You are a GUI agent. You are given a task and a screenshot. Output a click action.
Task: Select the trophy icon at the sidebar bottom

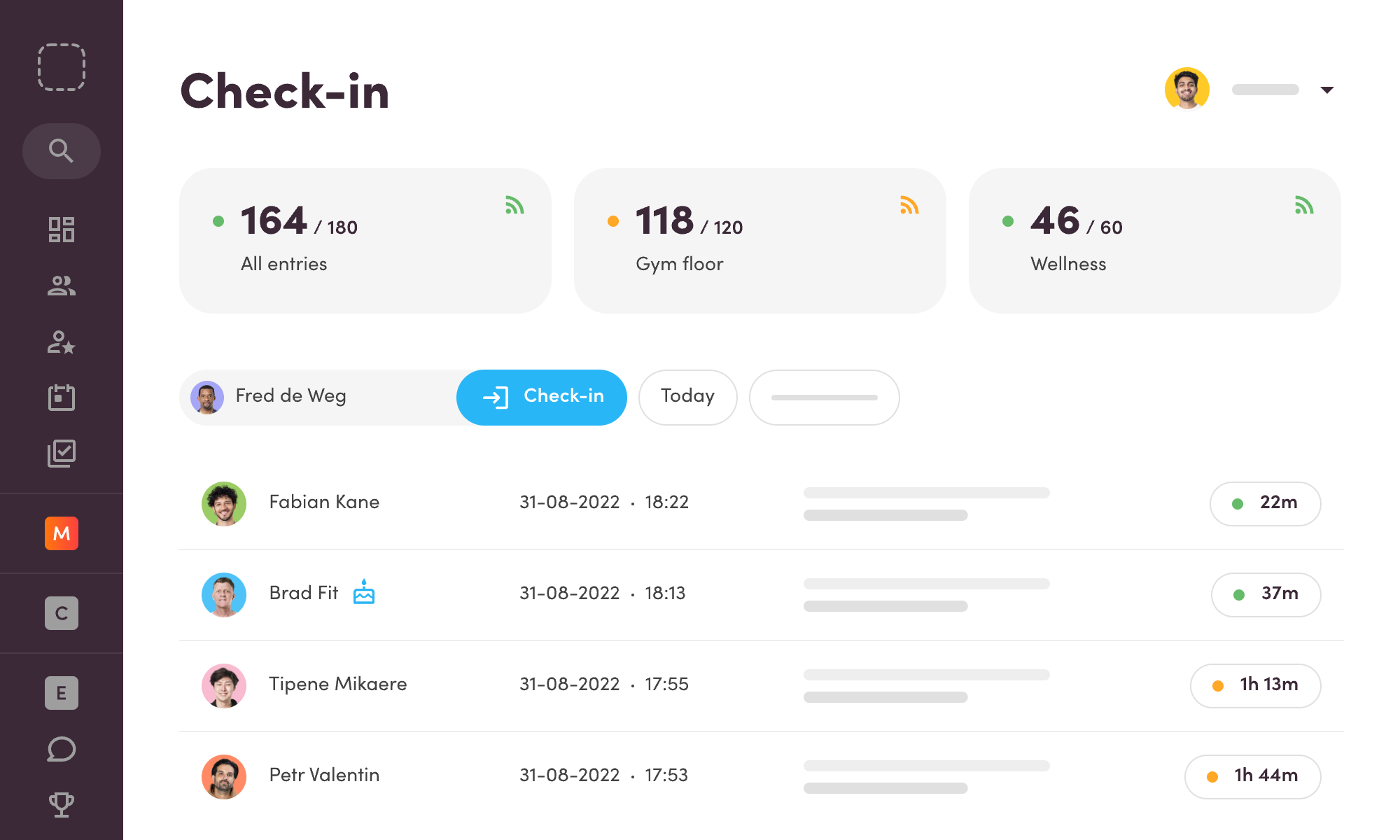(x=62, y=804)
